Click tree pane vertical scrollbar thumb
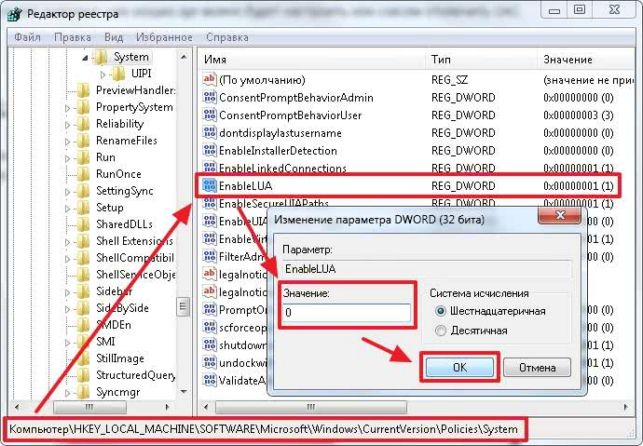This screenshot has height=446, width=643. (183, 306)
